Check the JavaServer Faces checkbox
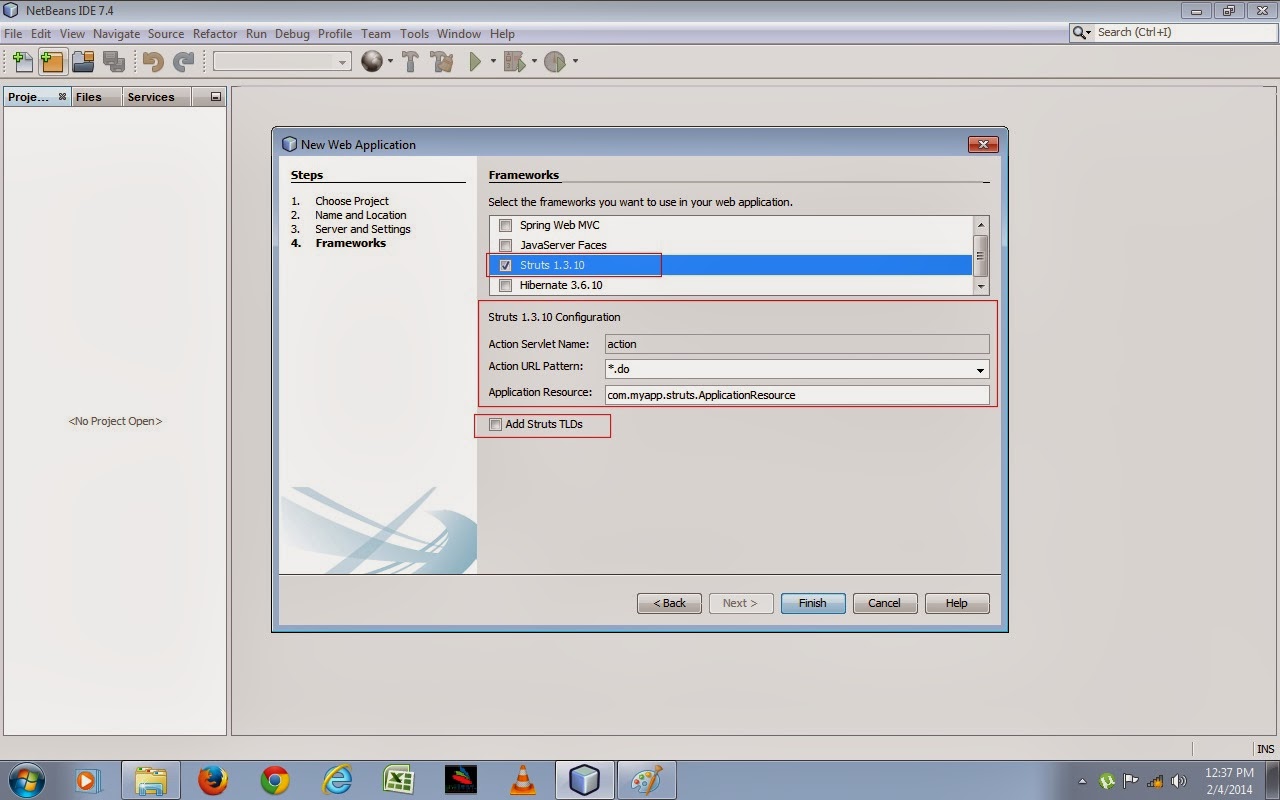The image size is (1280, 800). pos(505,245)
